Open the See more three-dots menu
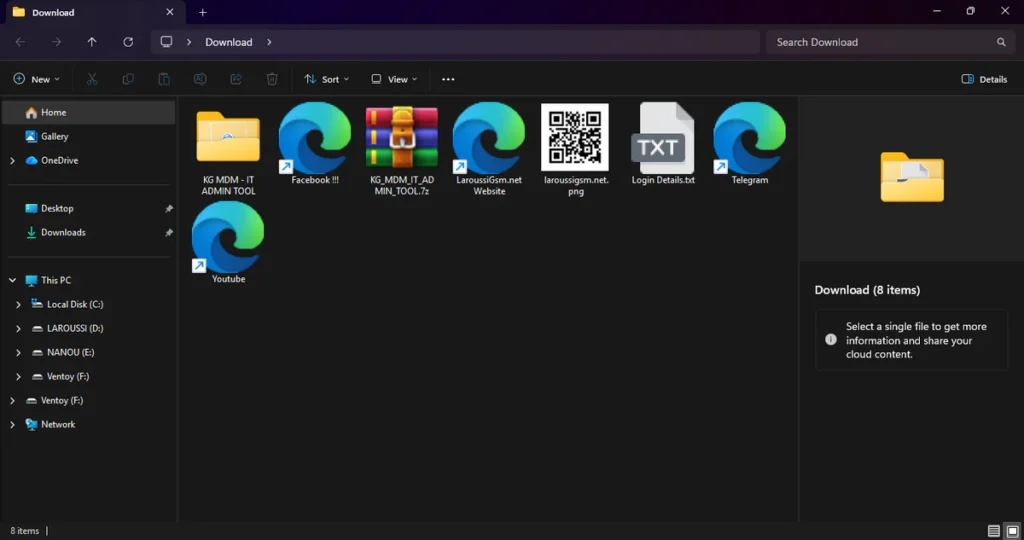This screenshot has height=540, width=1024. 448,79
